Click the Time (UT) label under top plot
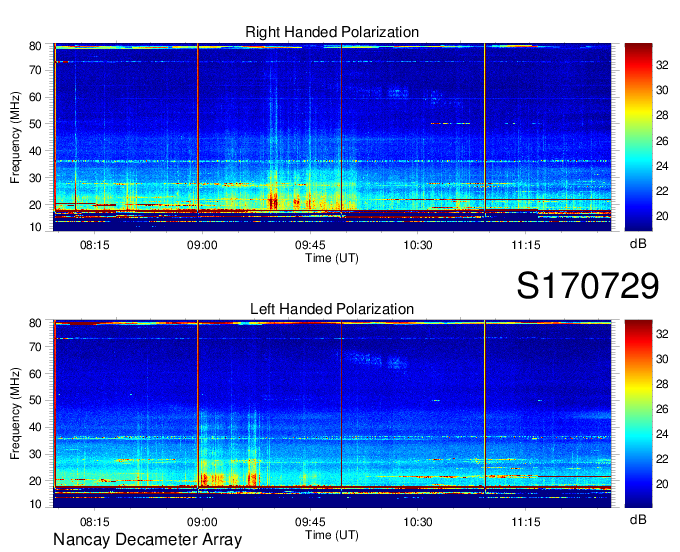This screenshot has height=552, width=680. pyautogui.click(x=332, y=258)
